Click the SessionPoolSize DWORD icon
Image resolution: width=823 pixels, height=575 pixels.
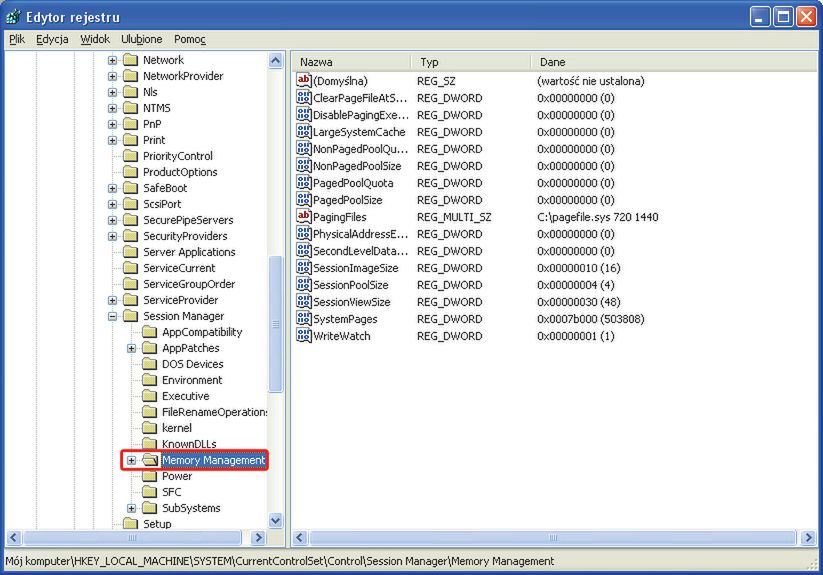304,284
